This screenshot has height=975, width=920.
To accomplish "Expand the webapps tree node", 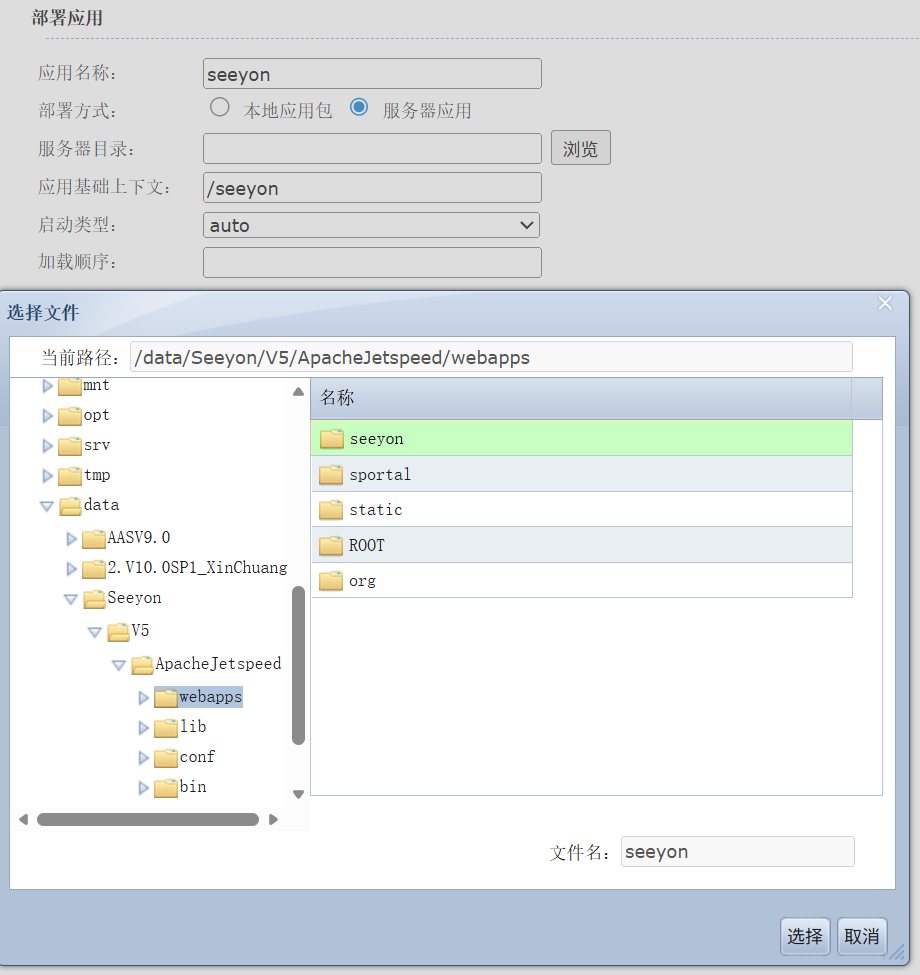I will point(144,698).
